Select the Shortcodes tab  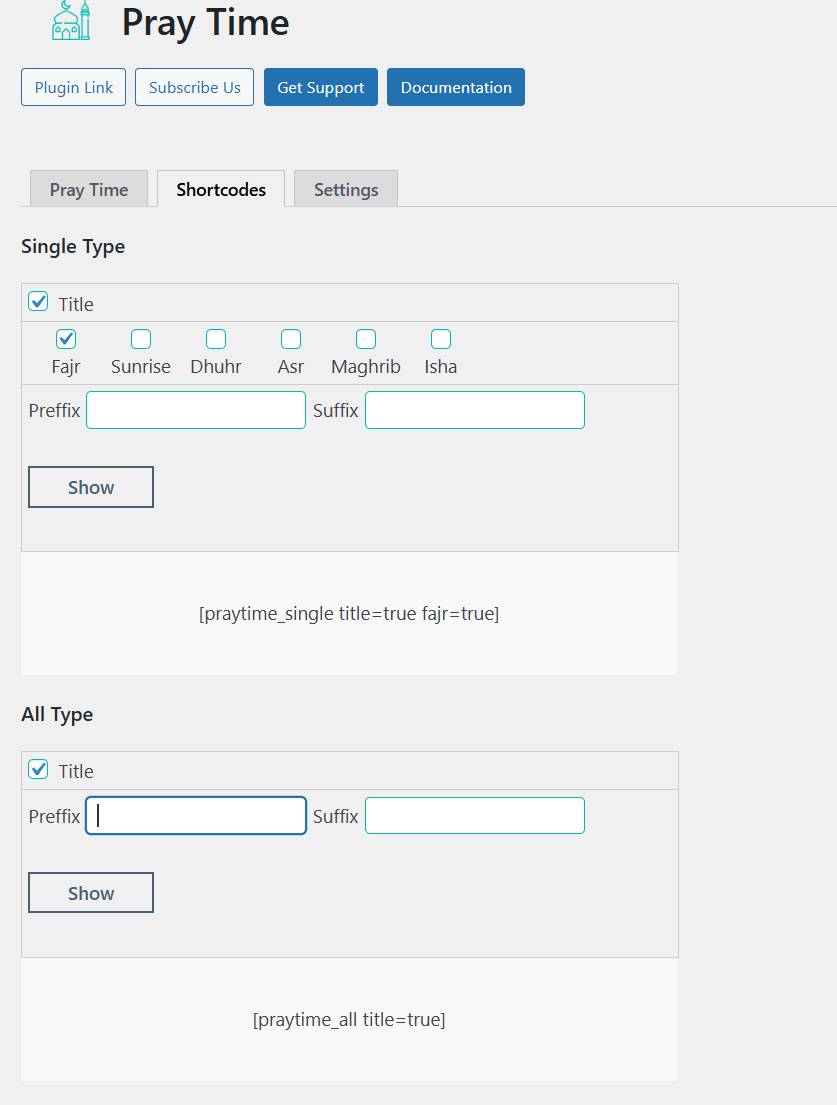point(221,189)
